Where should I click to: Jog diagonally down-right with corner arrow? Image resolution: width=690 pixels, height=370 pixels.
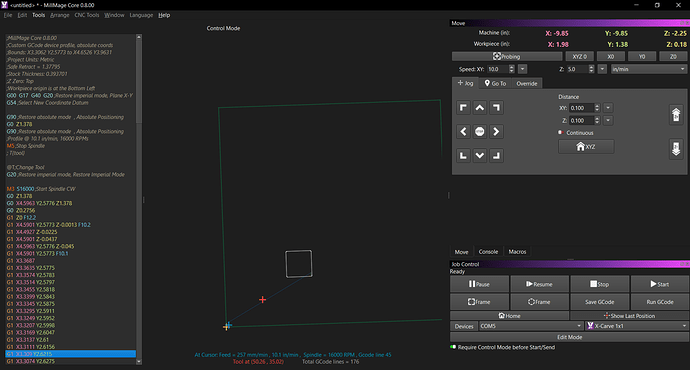[x=496, y=155]
